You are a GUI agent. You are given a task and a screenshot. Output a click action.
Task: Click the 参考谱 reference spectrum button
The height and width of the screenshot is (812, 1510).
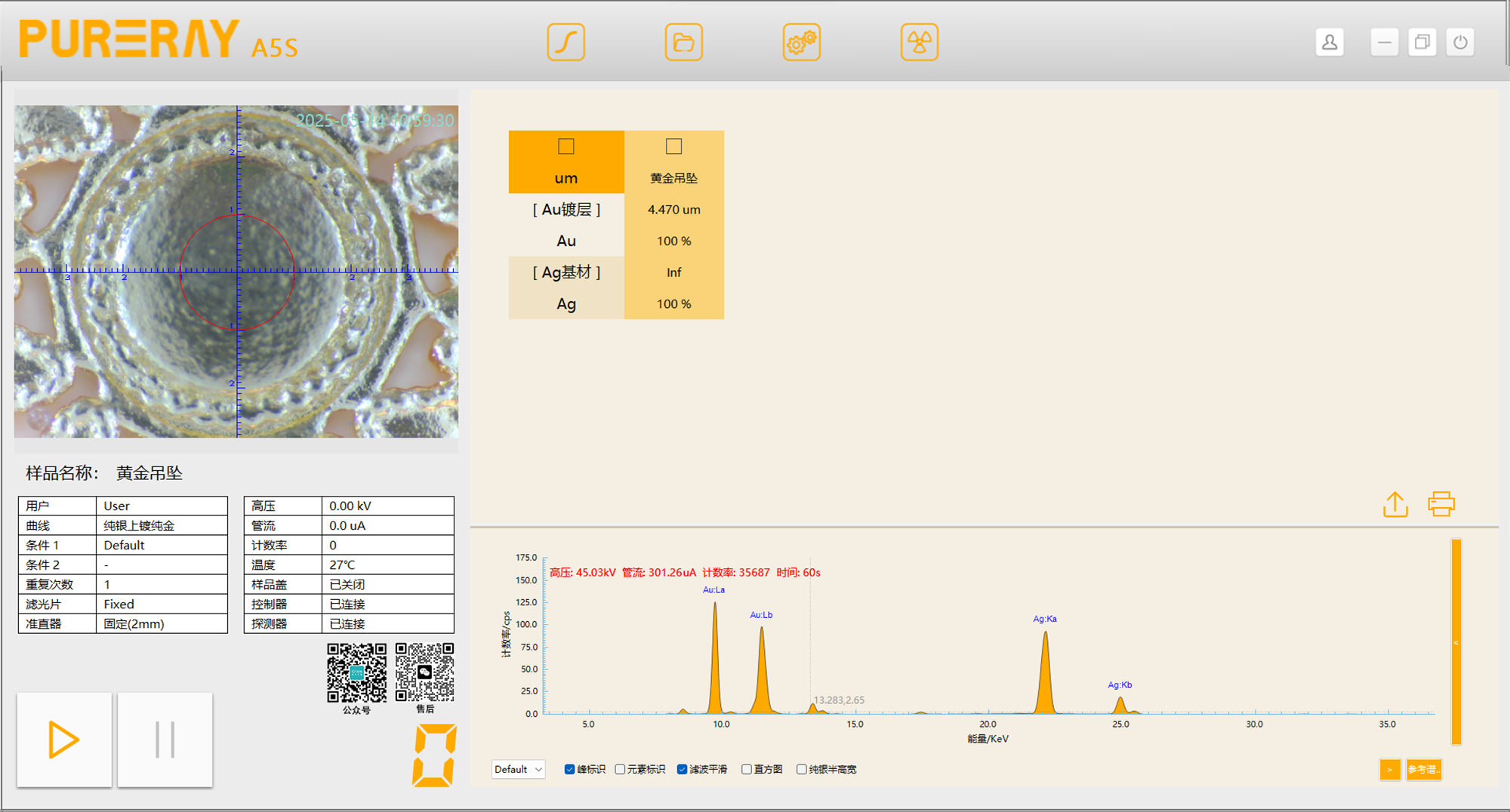coord(1423,769)
